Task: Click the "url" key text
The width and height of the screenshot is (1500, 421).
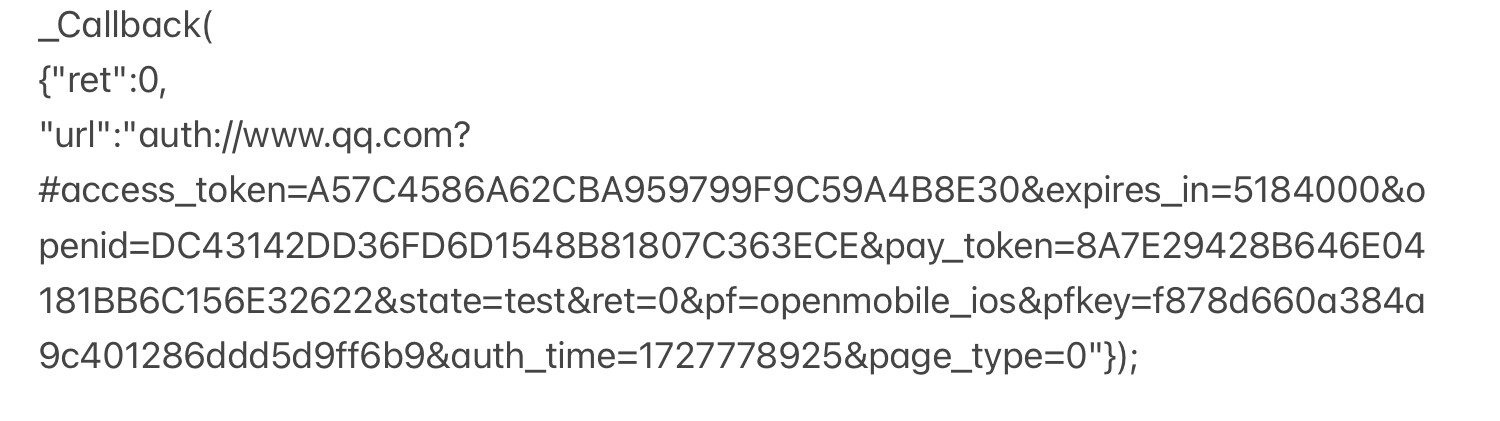Action: [76, 136]
